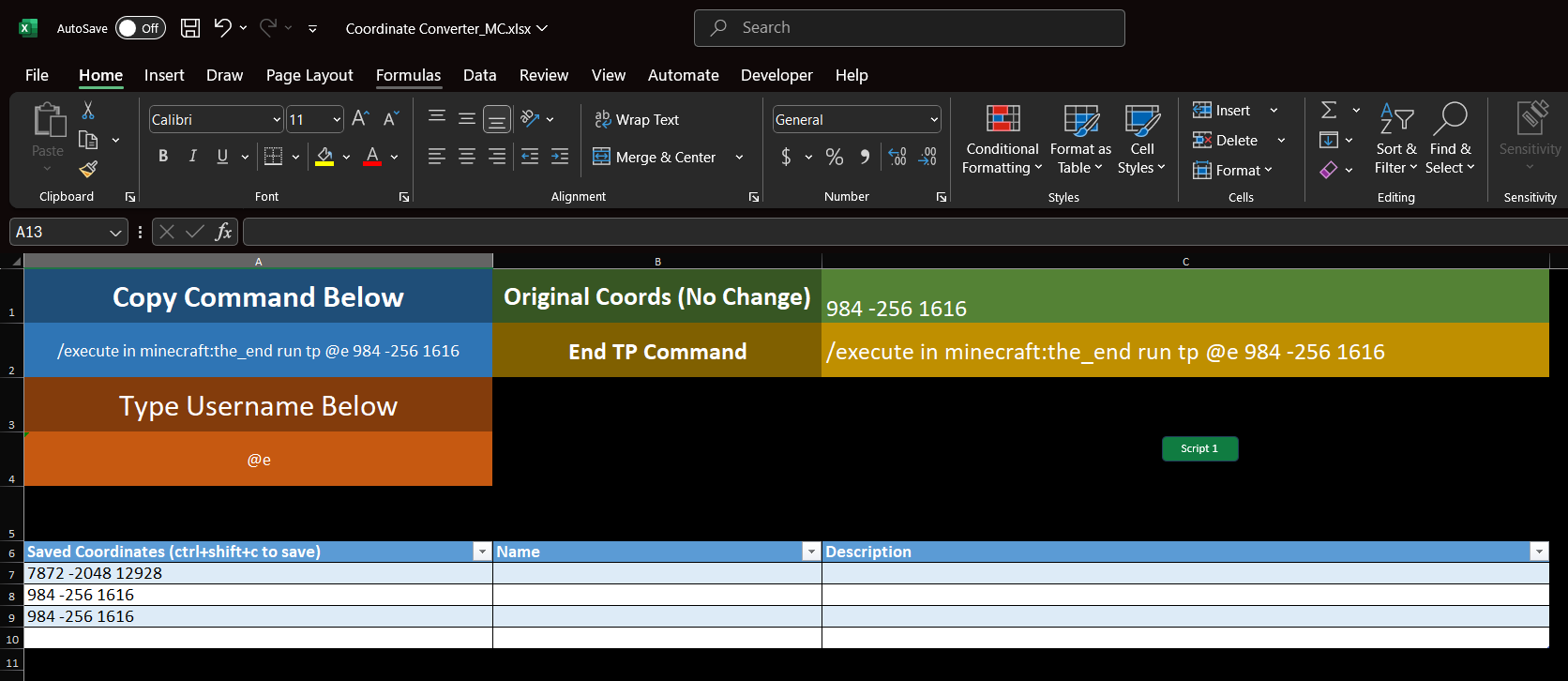Click the Center text alignment icon
Image resolution: width=1568 pixels, height=681 pixels.
[x=467, y=157]
